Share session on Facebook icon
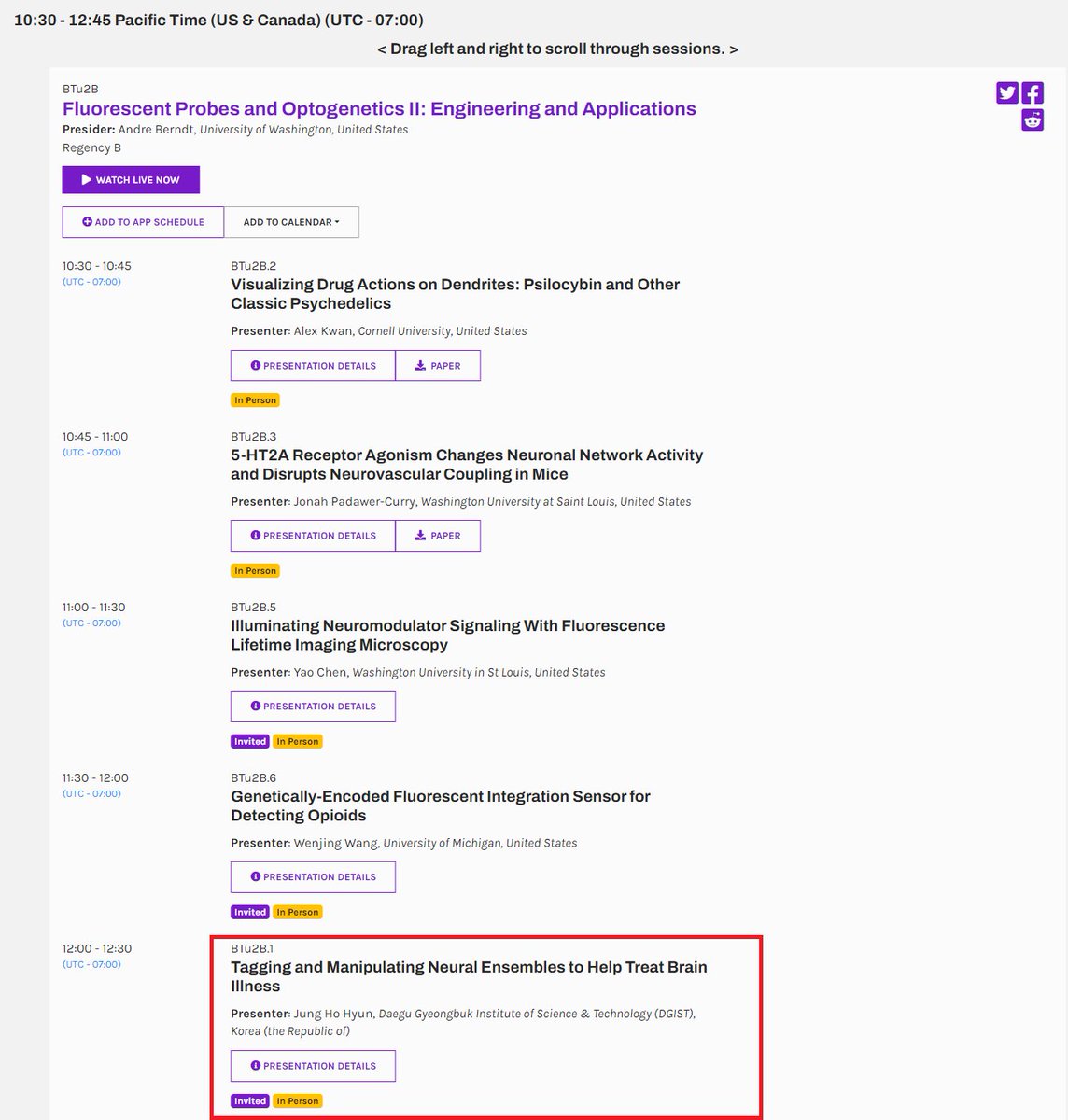This screenshot has height=1120, width=1068. coord(1032,92)
